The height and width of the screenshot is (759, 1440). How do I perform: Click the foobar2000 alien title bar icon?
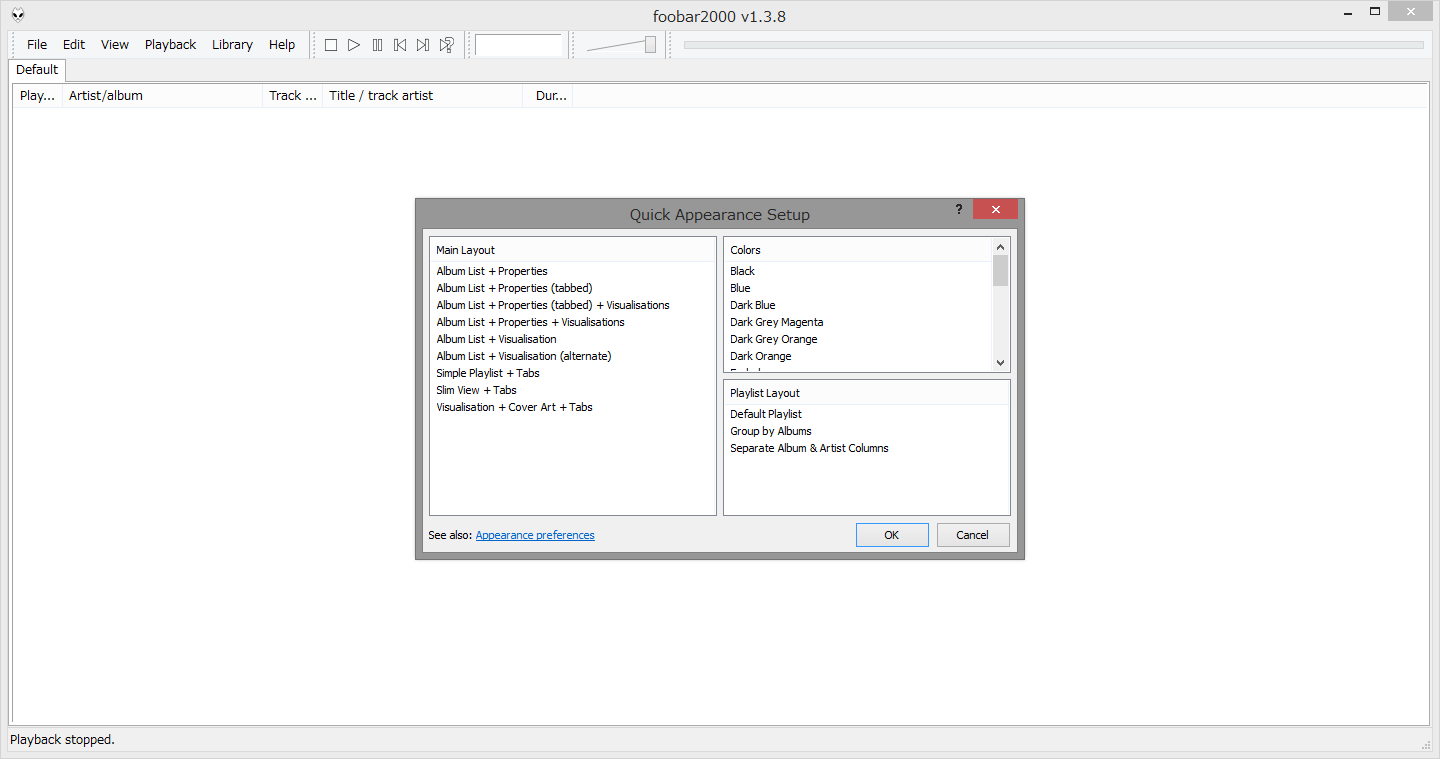pos(18,13)
